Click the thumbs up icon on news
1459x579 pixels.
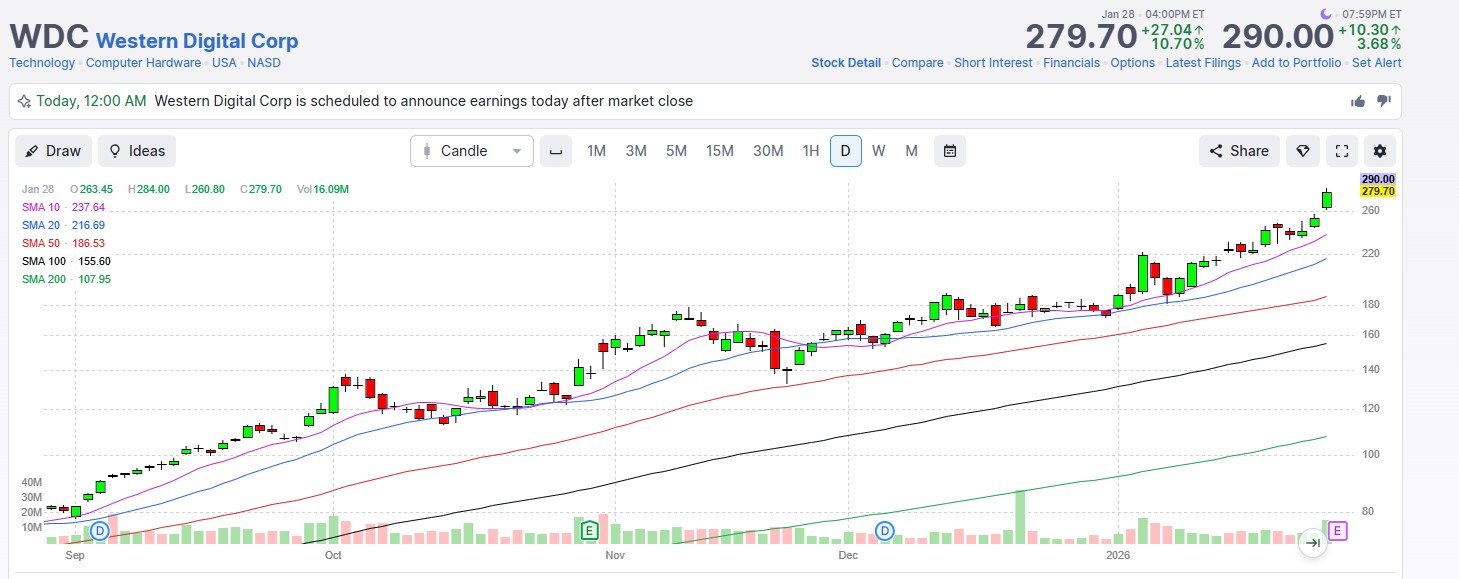(1358, 101)
